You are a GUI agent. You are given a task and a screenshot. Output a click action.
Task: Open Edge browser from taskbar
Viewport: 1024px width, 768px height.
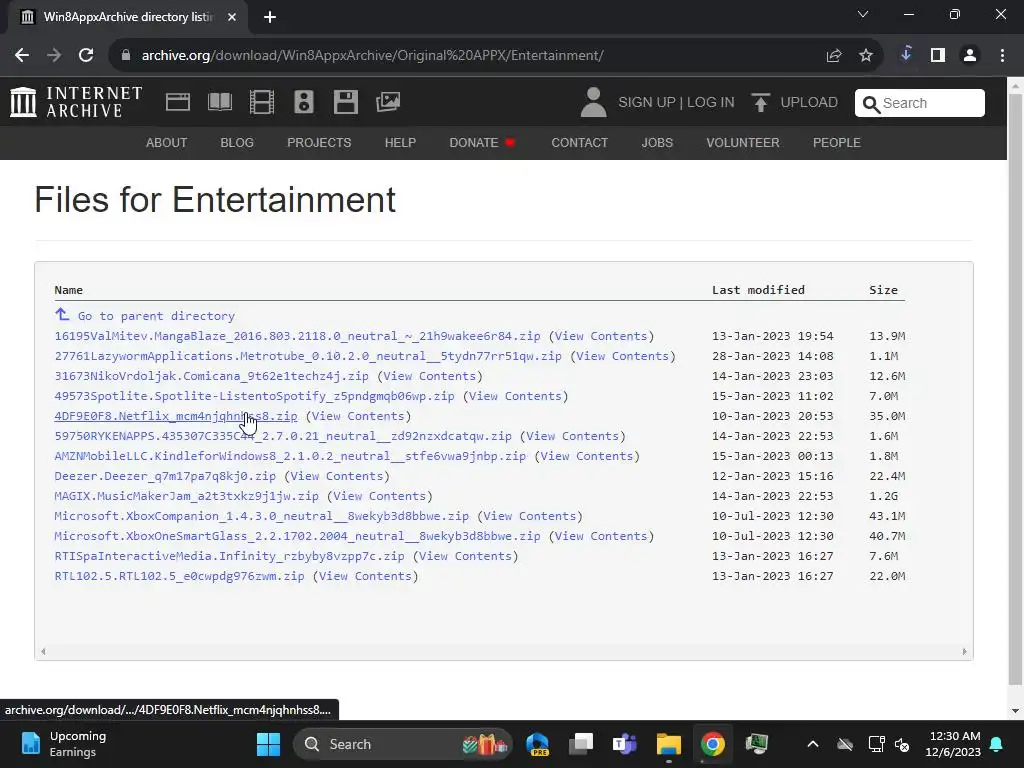(537, 744)
